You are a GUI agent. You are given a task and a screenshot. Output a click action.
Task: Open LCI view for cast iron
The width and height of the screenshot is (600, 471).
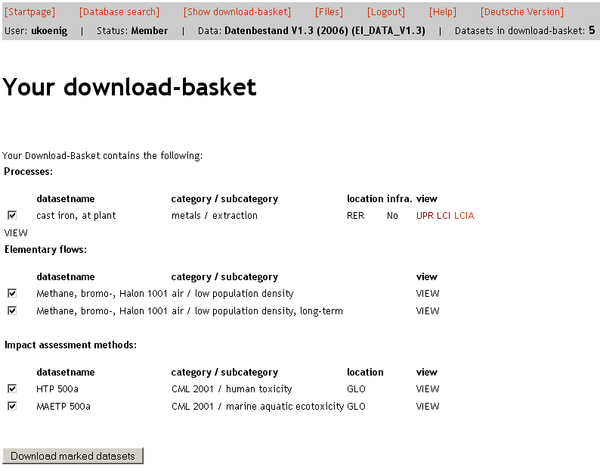point(445,215)
